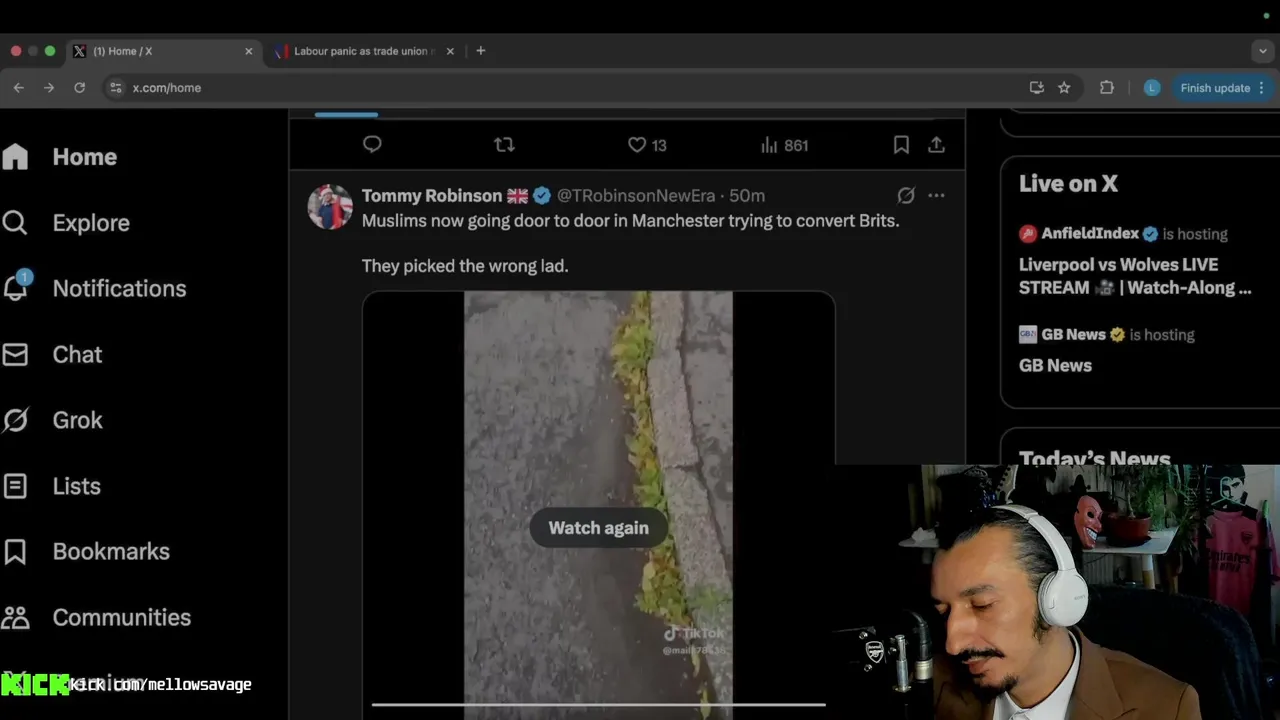This screenshot has width=1280, height=720.
Task: Close the Labour panic tab
Action: pos(450,51)
